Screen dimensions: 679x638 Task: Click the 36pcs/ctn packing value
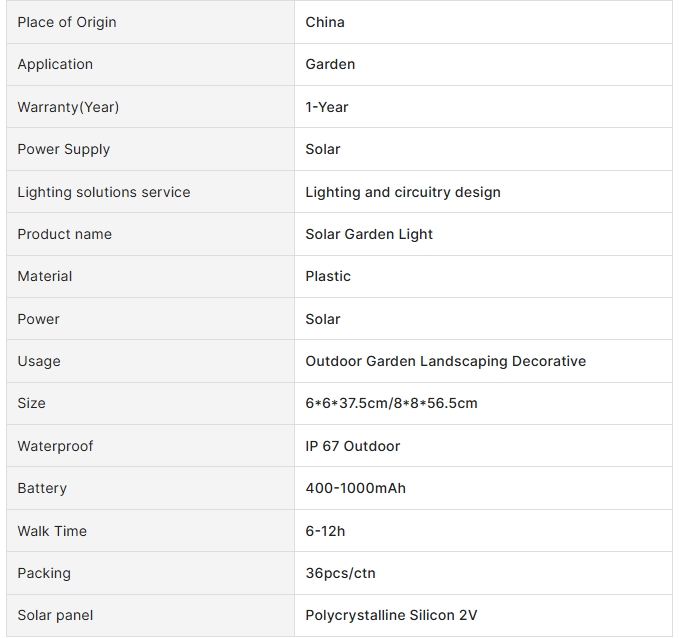[x=340, y=573]
